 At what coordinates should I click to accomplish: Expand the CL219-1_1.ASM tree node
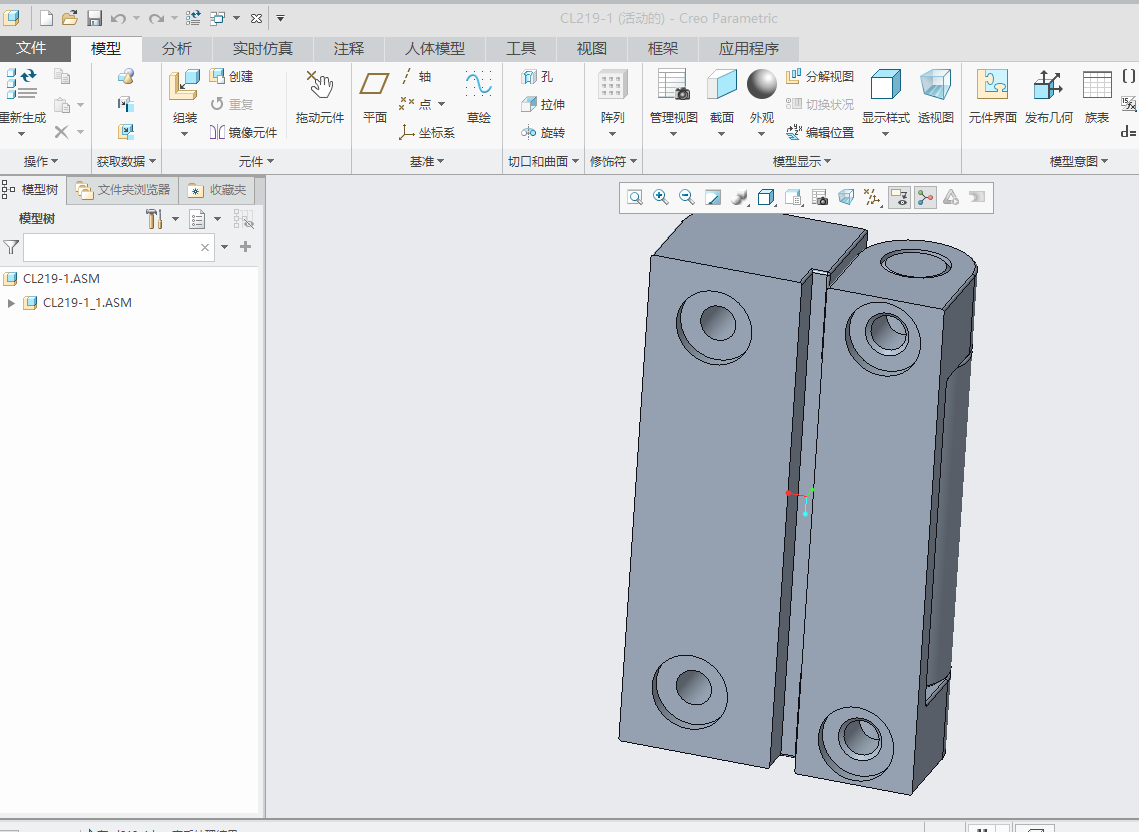click(x=11, y=303)
